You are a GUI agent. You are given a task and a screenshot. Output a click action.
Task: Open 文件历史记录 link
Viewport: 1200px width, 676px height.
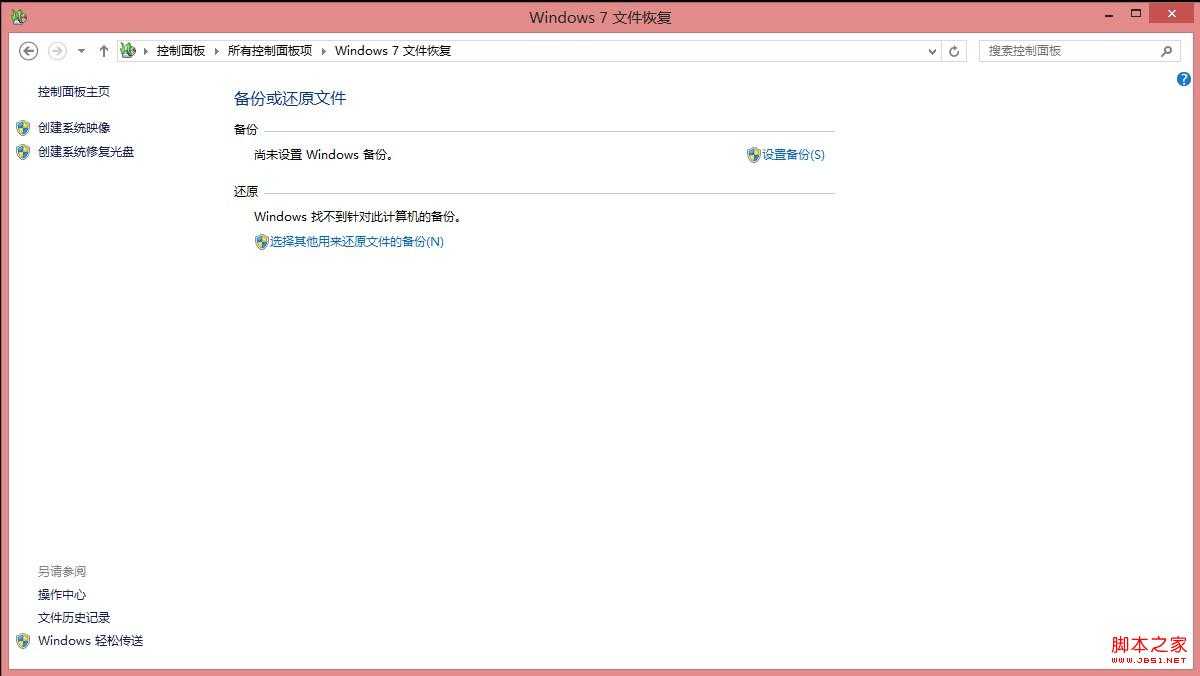pos(74,618)
